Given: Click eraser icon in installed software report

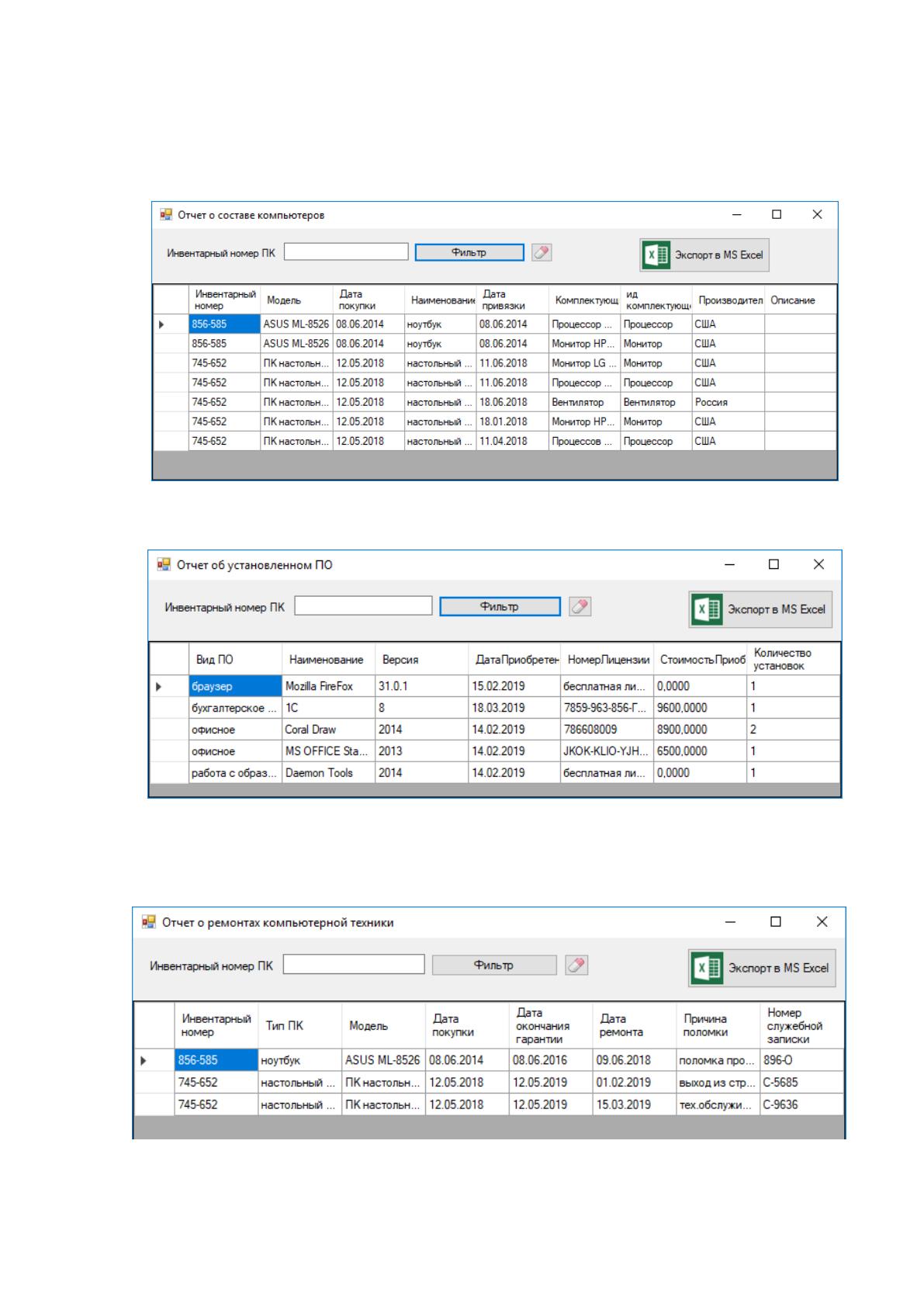Looking at the screenshot, I should pos(580,607).
